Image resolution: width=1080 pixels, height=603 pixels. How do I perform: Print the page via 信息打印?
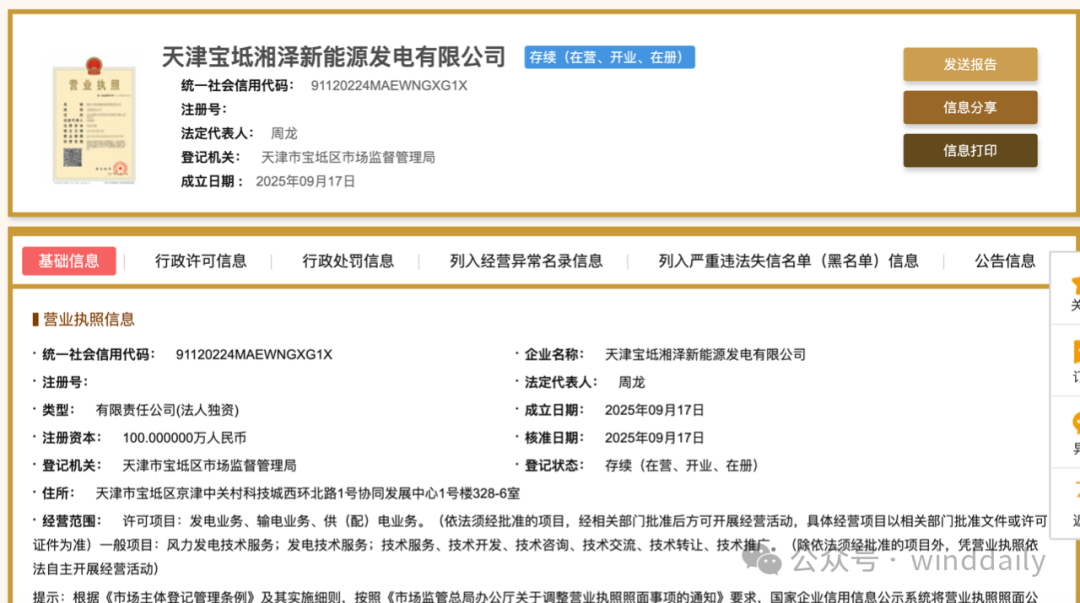click(970, 151)
